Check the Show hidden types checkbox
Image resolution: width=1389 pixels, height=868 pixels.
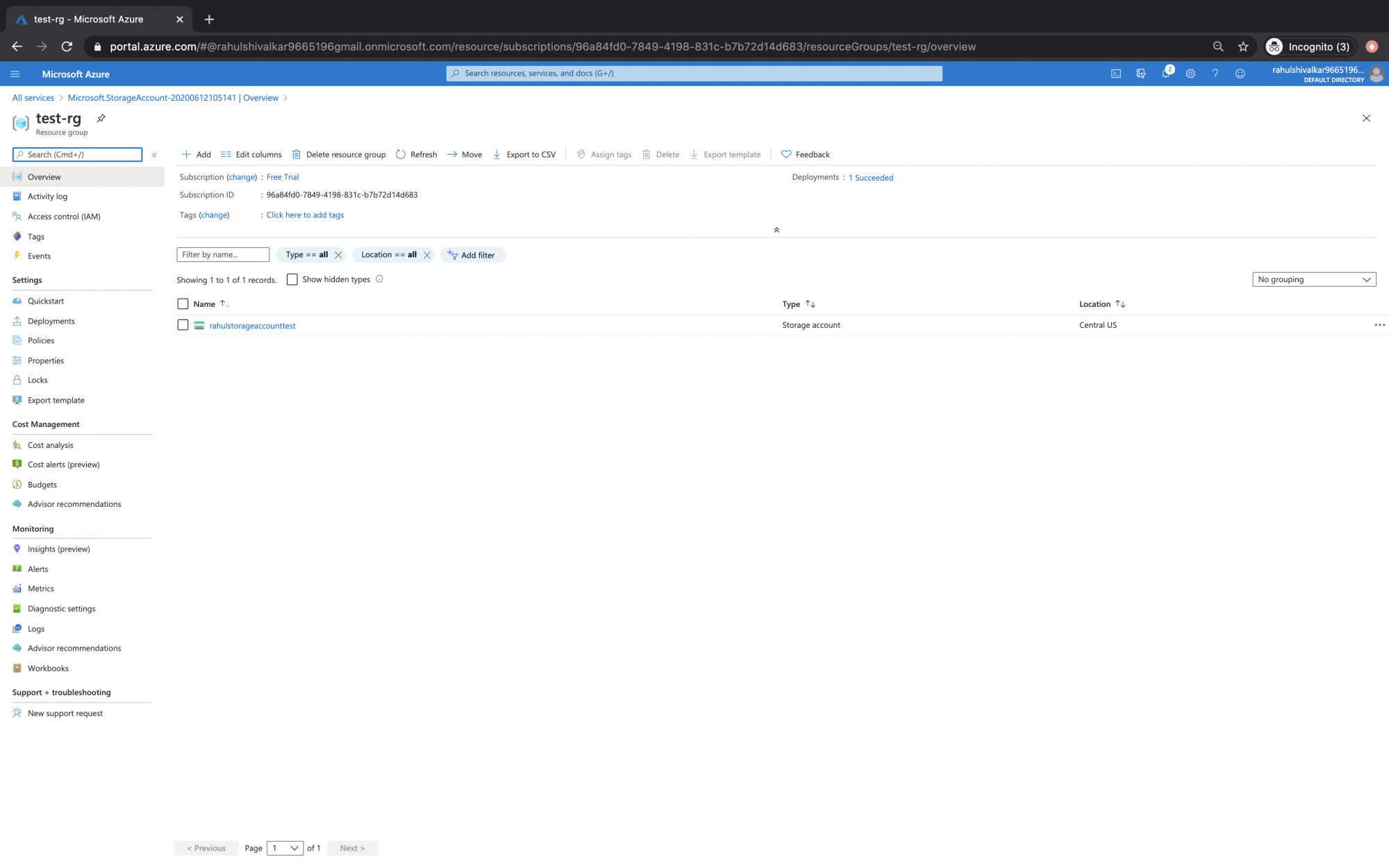click(x=292, y=279)
